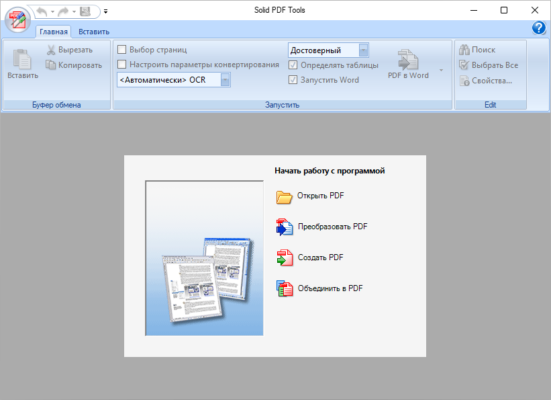
Task: Click the Открыть PDF link text
Action: pyautogui.click(x=320, y=195)
